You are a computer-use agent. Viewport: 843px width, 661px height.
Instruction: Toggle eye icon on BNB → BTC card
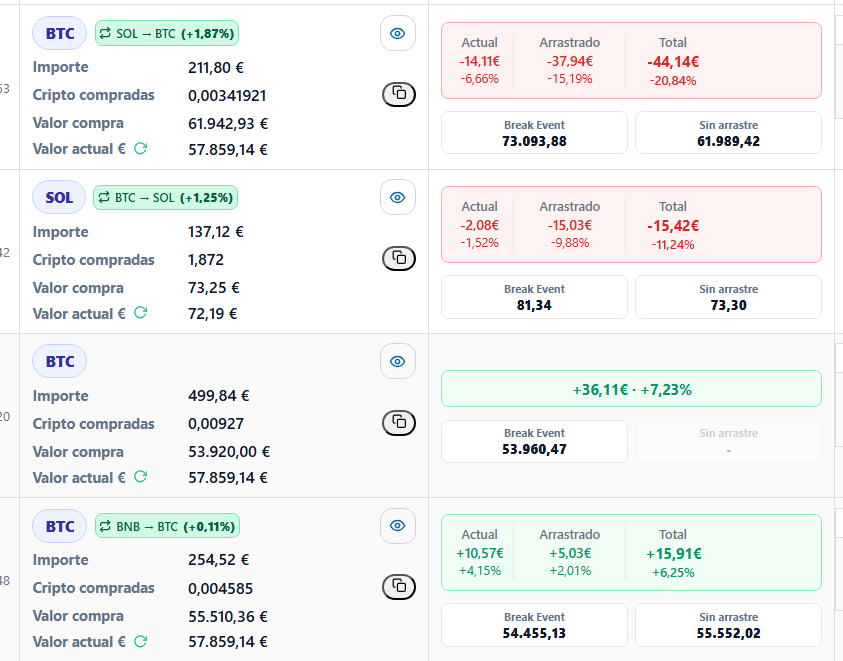(398, 526)
